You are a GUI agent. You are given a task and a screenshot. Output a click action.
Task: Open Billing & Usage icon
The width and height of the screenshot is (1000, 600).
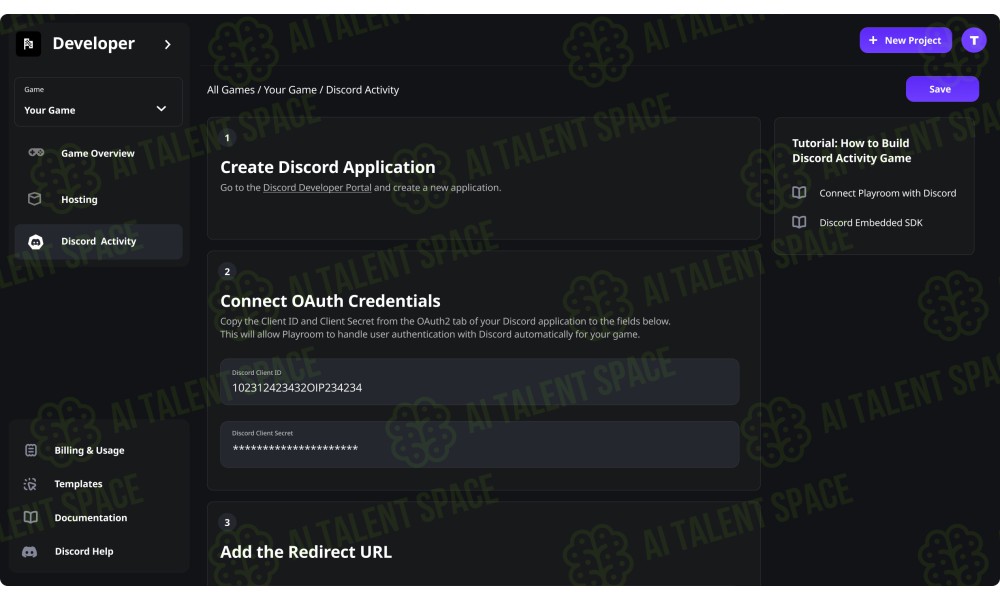(x=31, y=450)
